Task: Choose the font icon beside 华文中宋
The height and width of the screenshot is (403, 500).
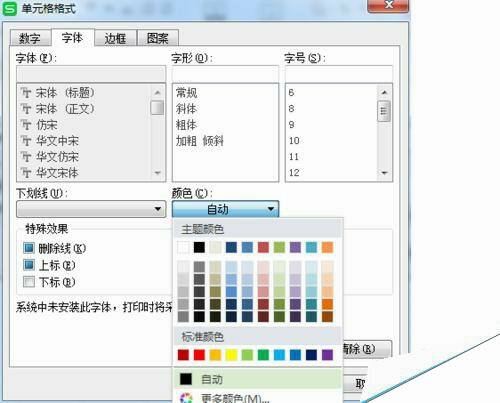Action: (x=26, y=141)
